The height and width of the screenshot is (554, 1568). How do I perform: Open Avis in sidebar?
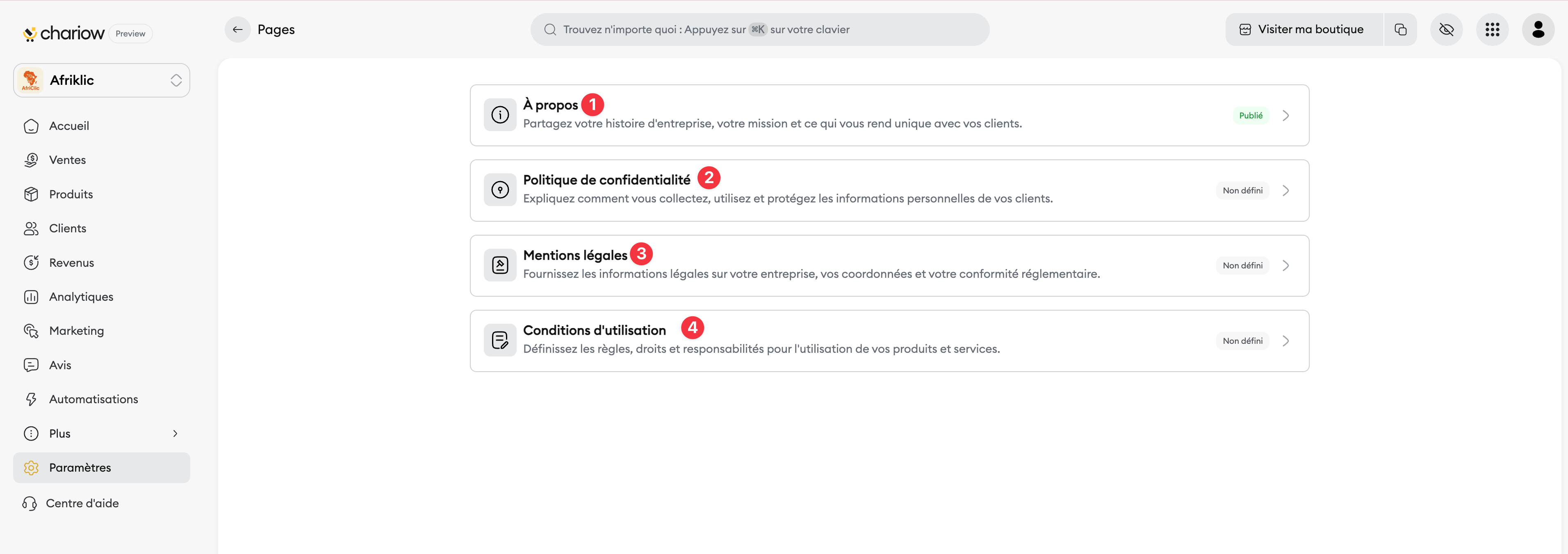click(x=102, y=365)
